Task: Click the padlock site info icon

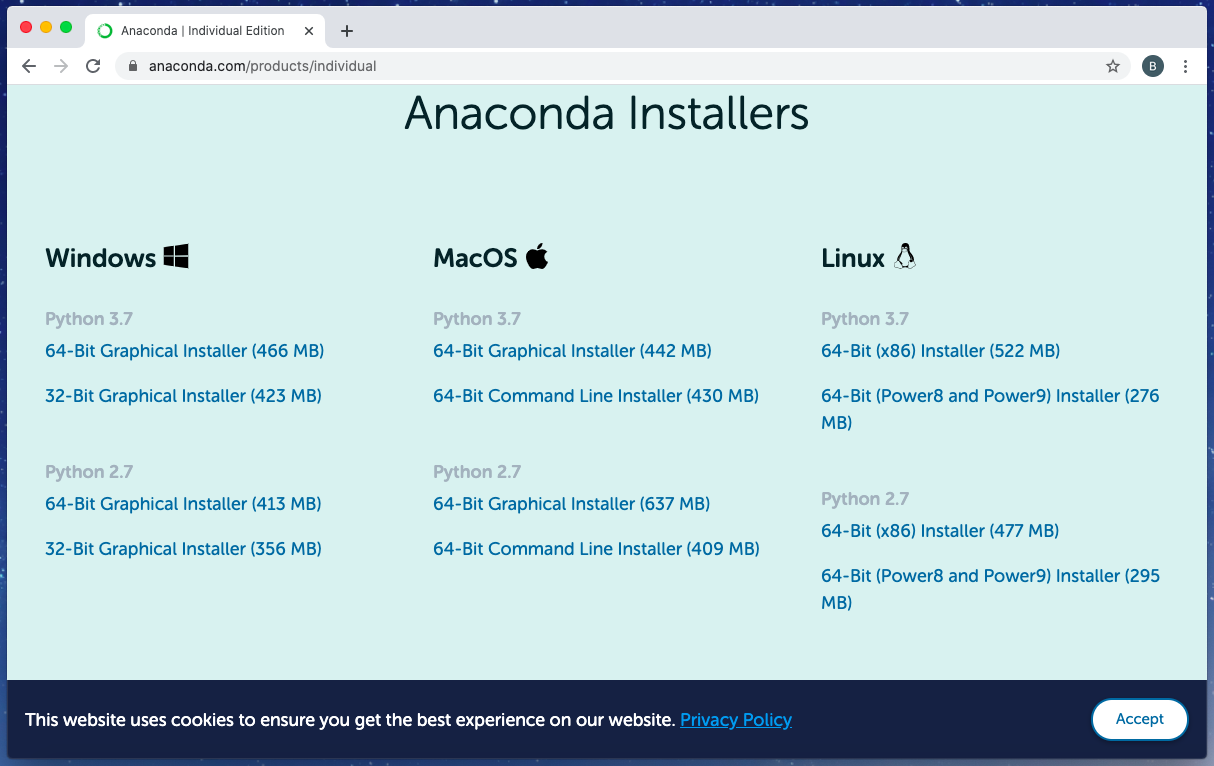Action: point(132,67)
